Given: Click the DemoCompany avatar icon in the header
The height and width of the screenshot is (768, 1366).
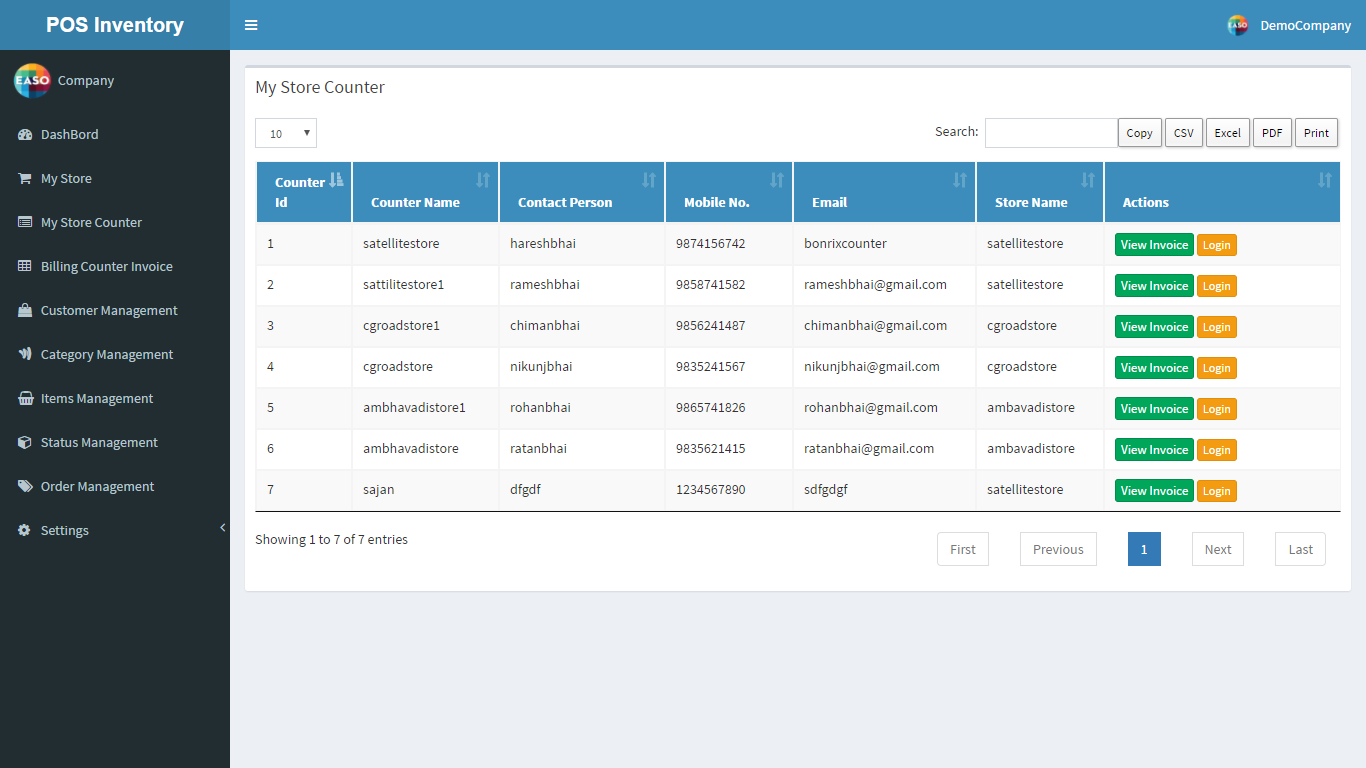Looking at the screenshot, I should (1238, 25).
